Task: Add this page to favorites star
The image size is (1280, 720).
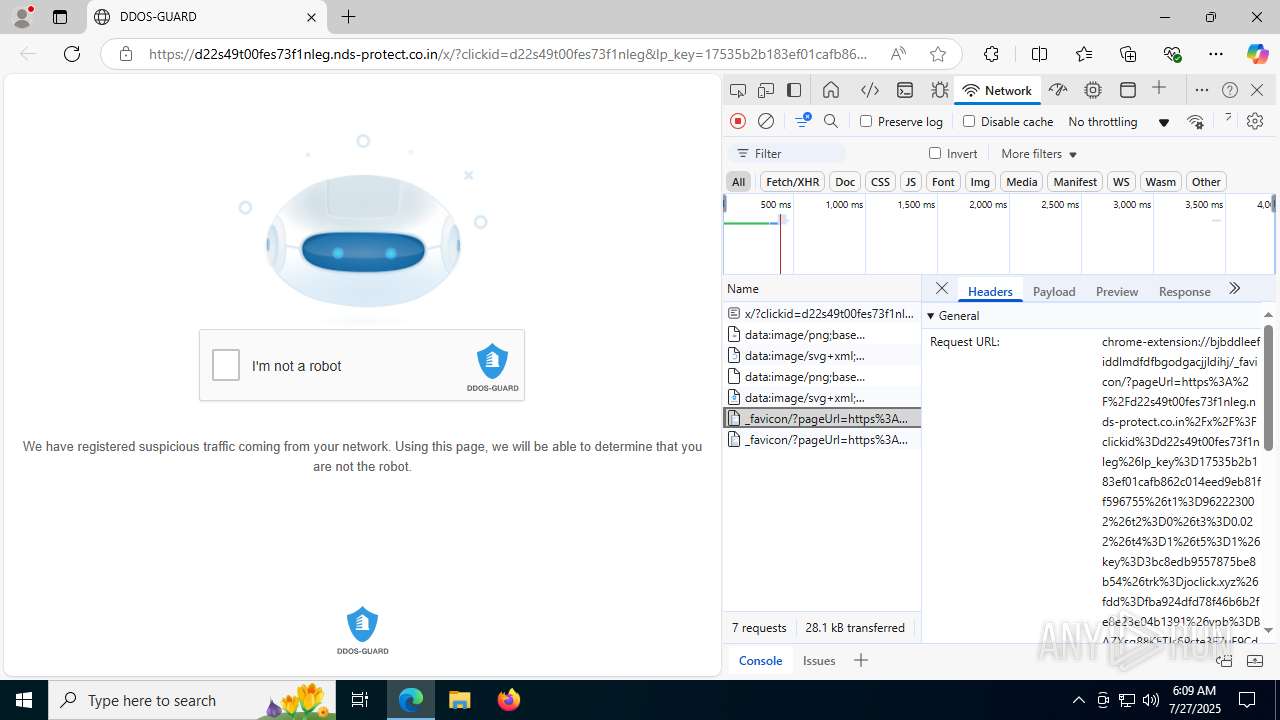Action: click(x=937, y=54)
